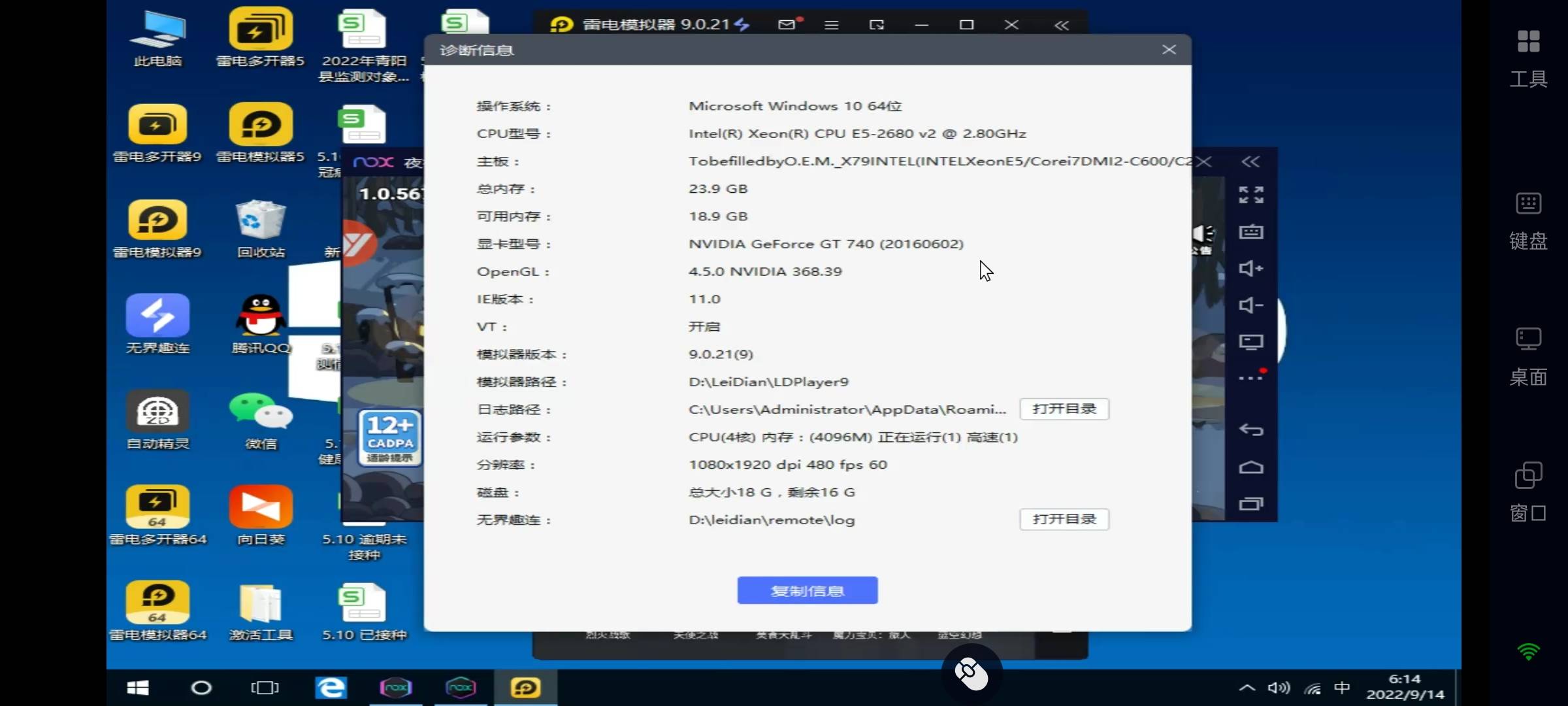1568x706 pixels.
Task: Toggle Nox fullscreen icon
Action: click(1250, 195)
